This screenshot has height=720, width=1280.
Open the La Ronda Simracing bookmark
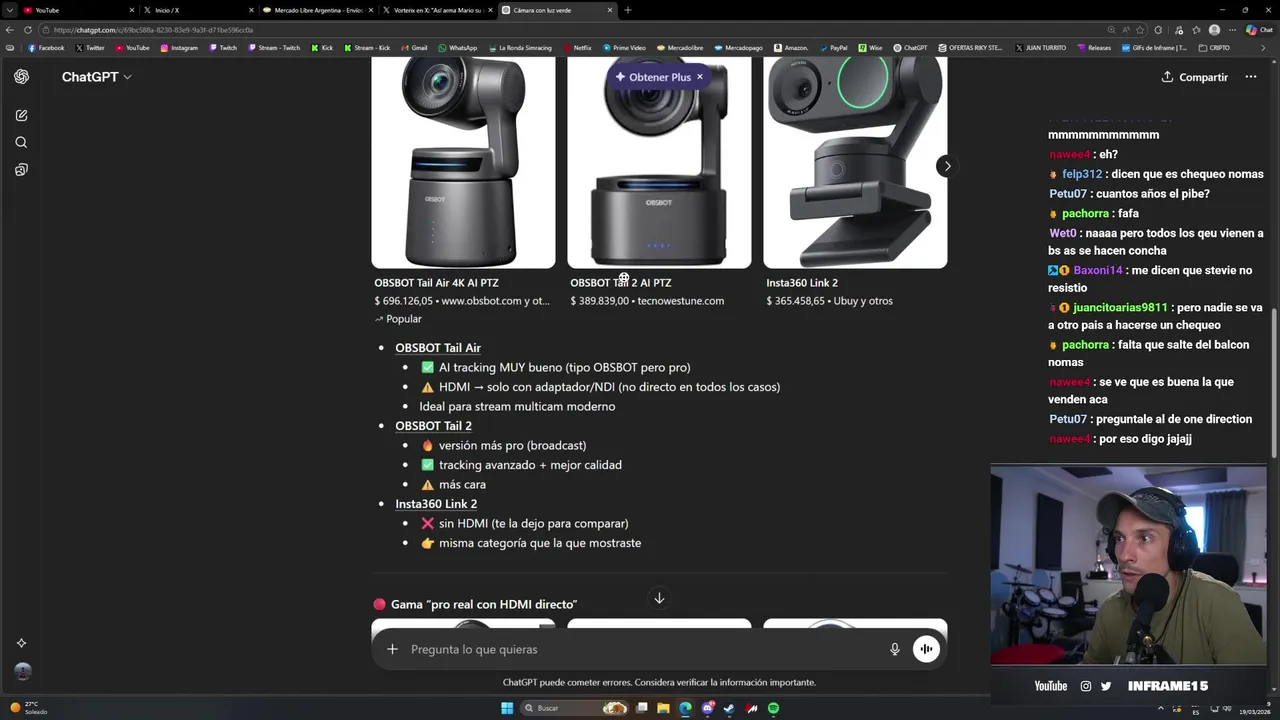tap(520, 48)
